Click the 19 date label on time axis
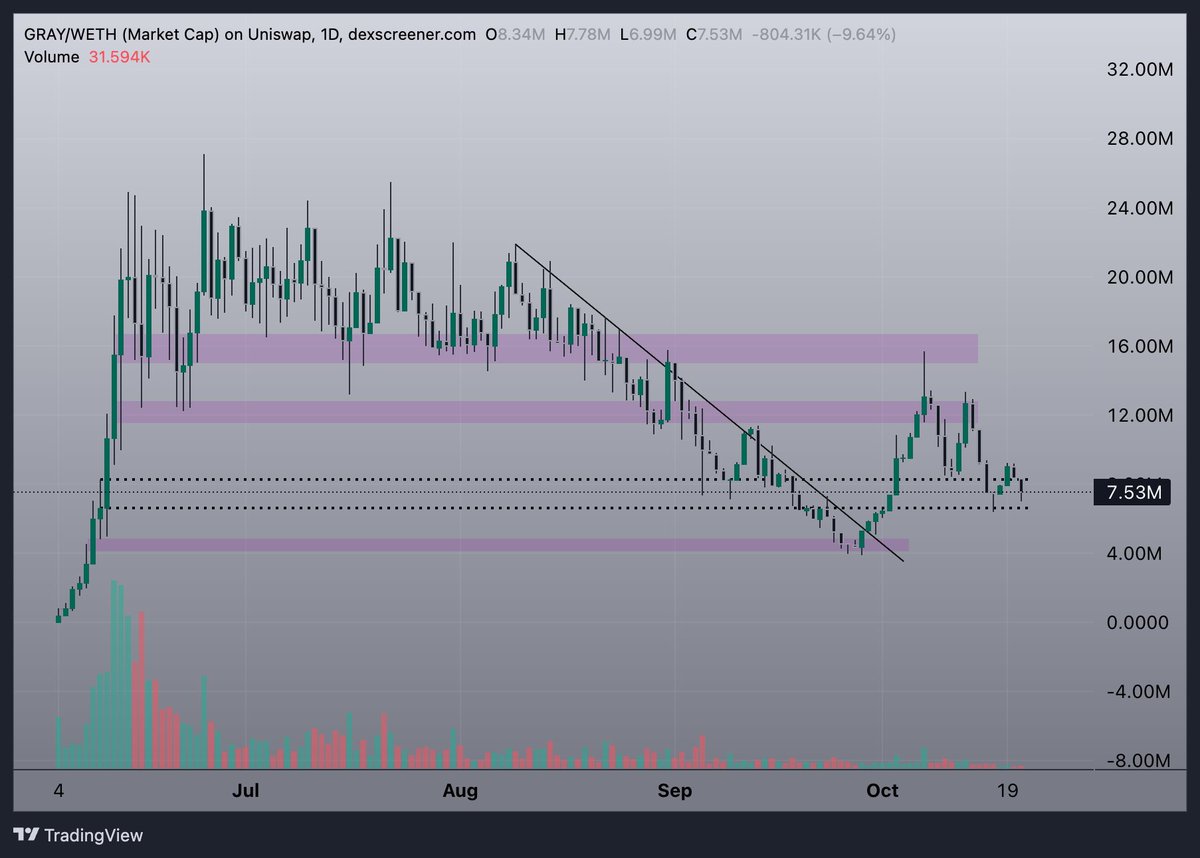 click(1008, 791)
